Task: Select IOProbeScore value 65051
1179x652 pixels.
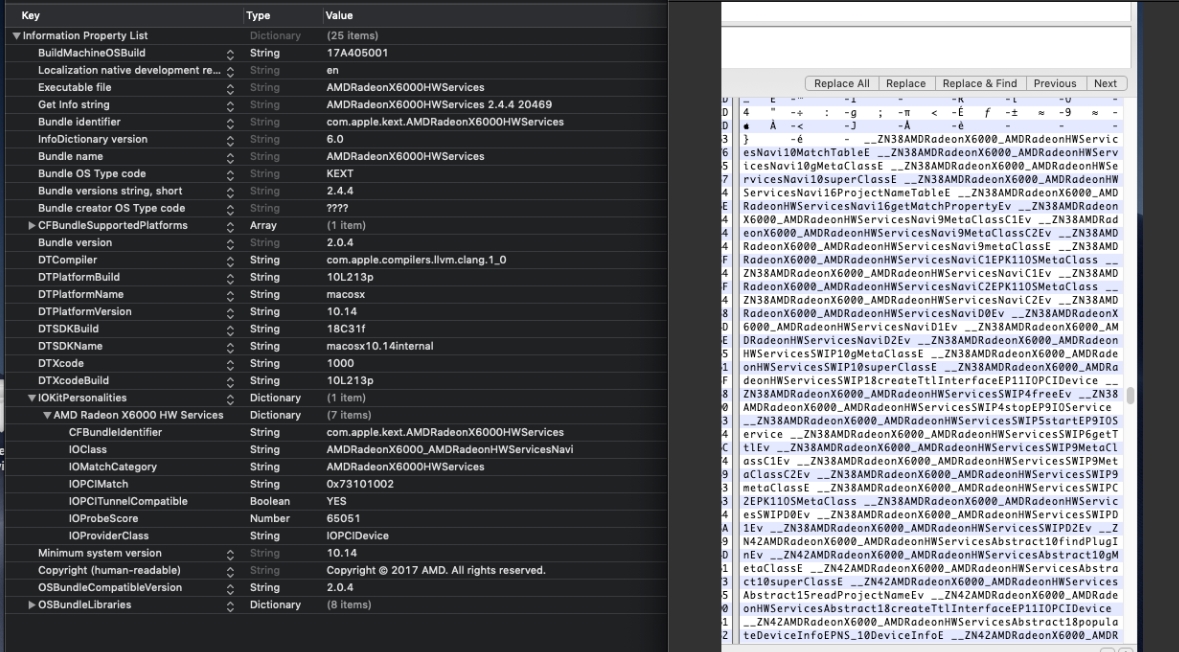Action: (343, 519)
